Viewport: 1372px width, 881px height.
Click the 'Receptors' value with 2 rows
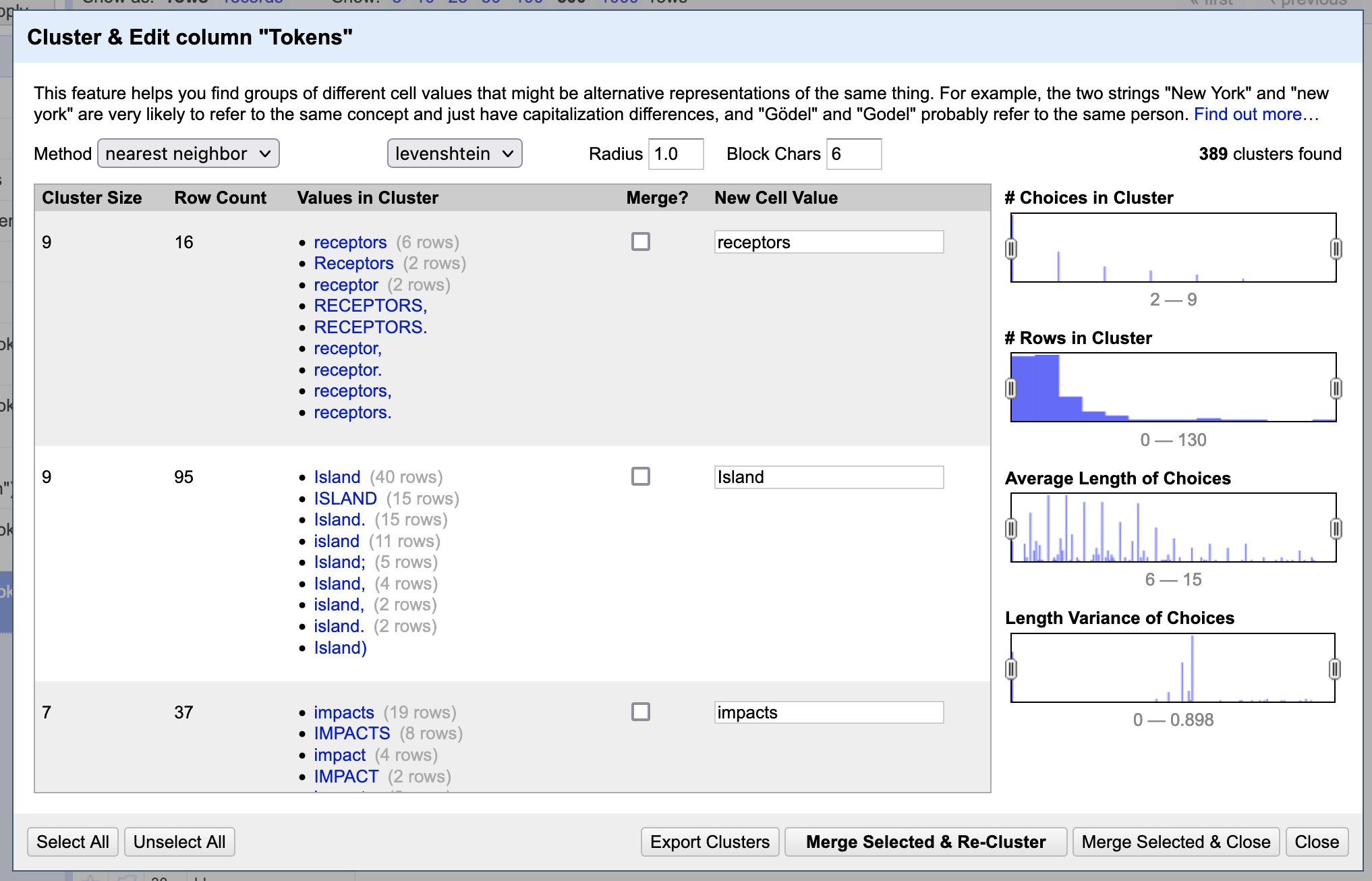coord(353,263)
